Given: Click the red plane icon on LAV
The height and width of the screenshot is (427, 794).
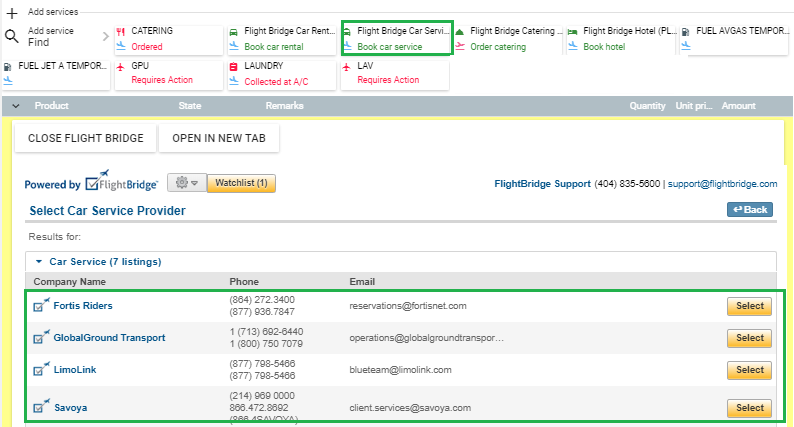Looking at the screenshot, I should (347, 67).
